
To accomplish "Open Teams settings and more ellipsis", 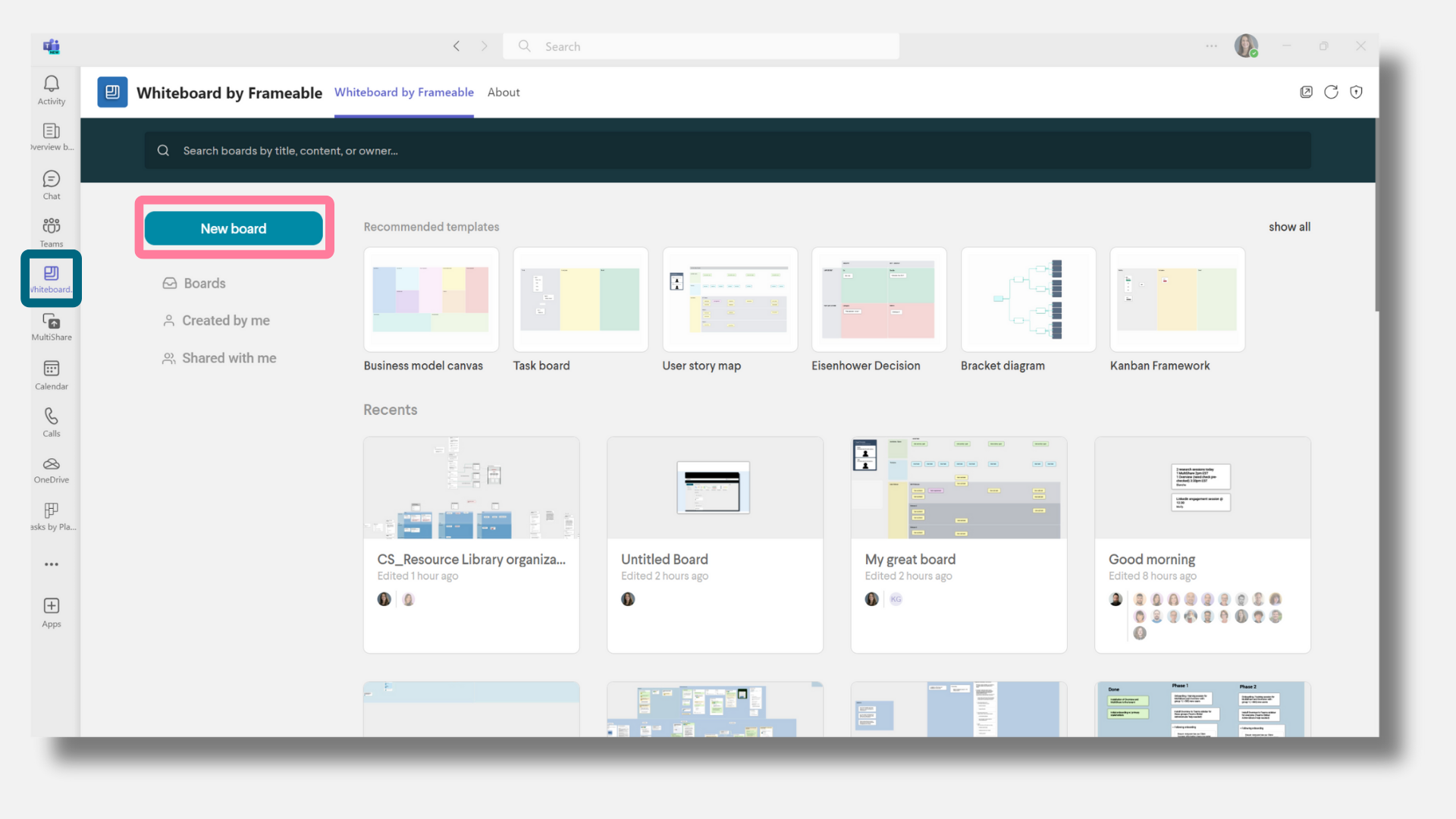I will tap(1212, 46).
